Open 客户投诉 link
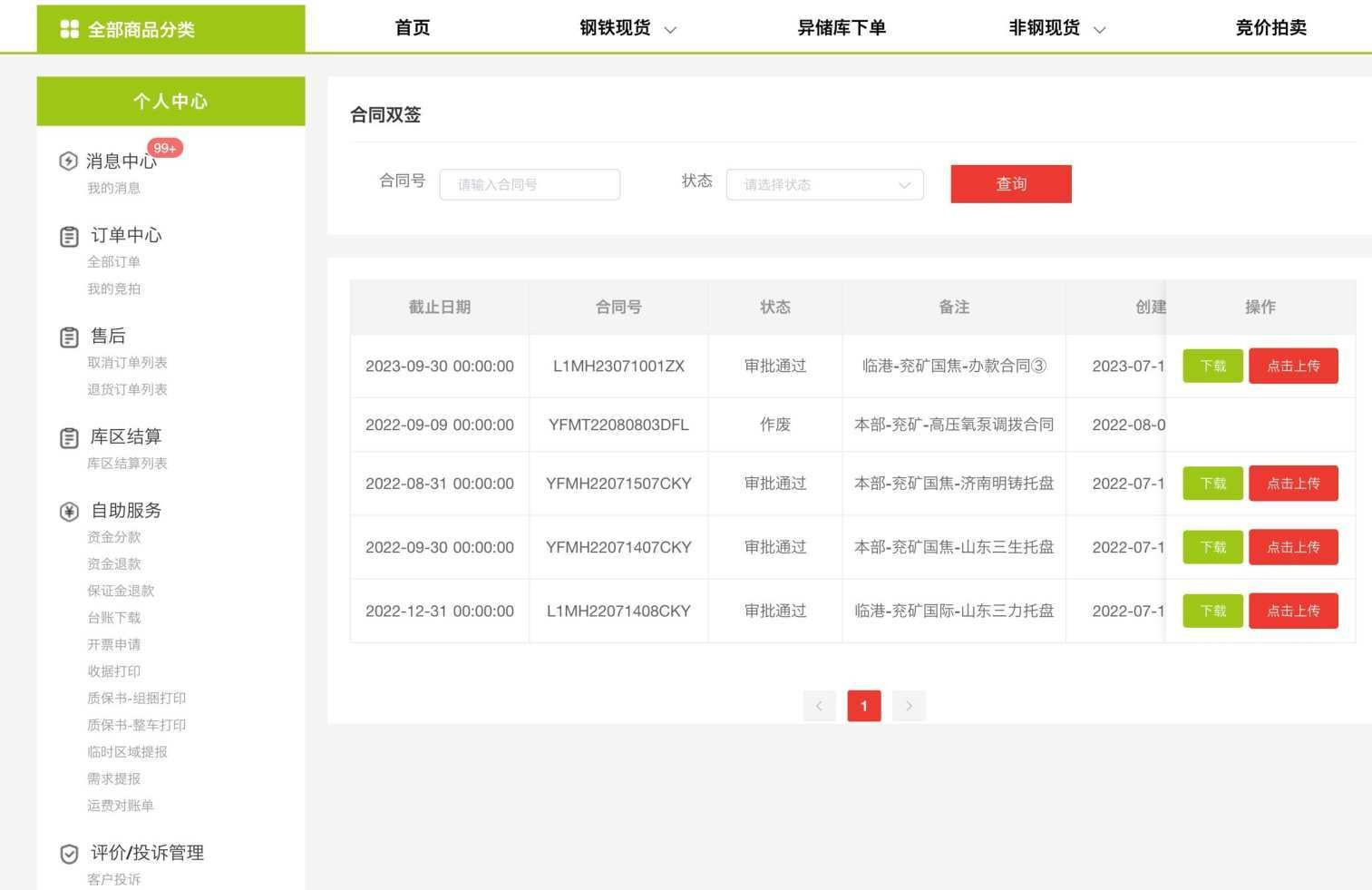The image size is (1372, 890). pos(113,879)
